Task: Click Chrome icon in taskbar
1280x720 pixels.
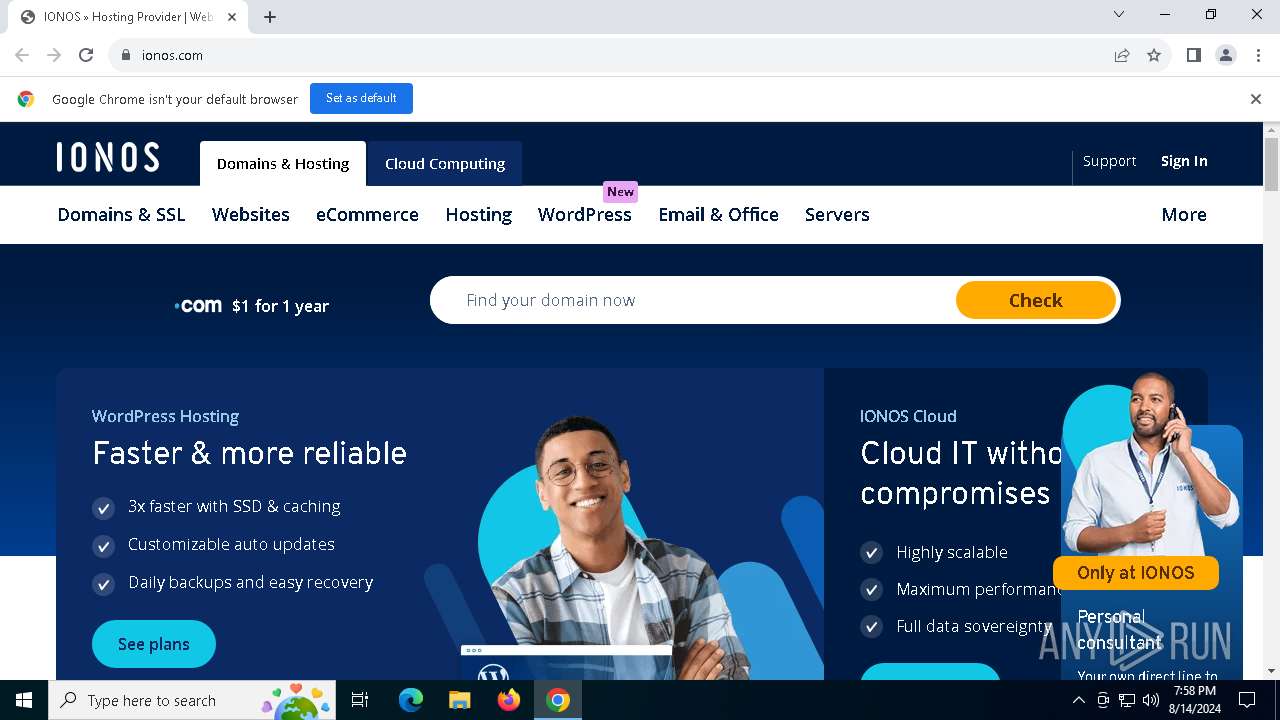Action: pyautogui.click(x=558, y=700)
